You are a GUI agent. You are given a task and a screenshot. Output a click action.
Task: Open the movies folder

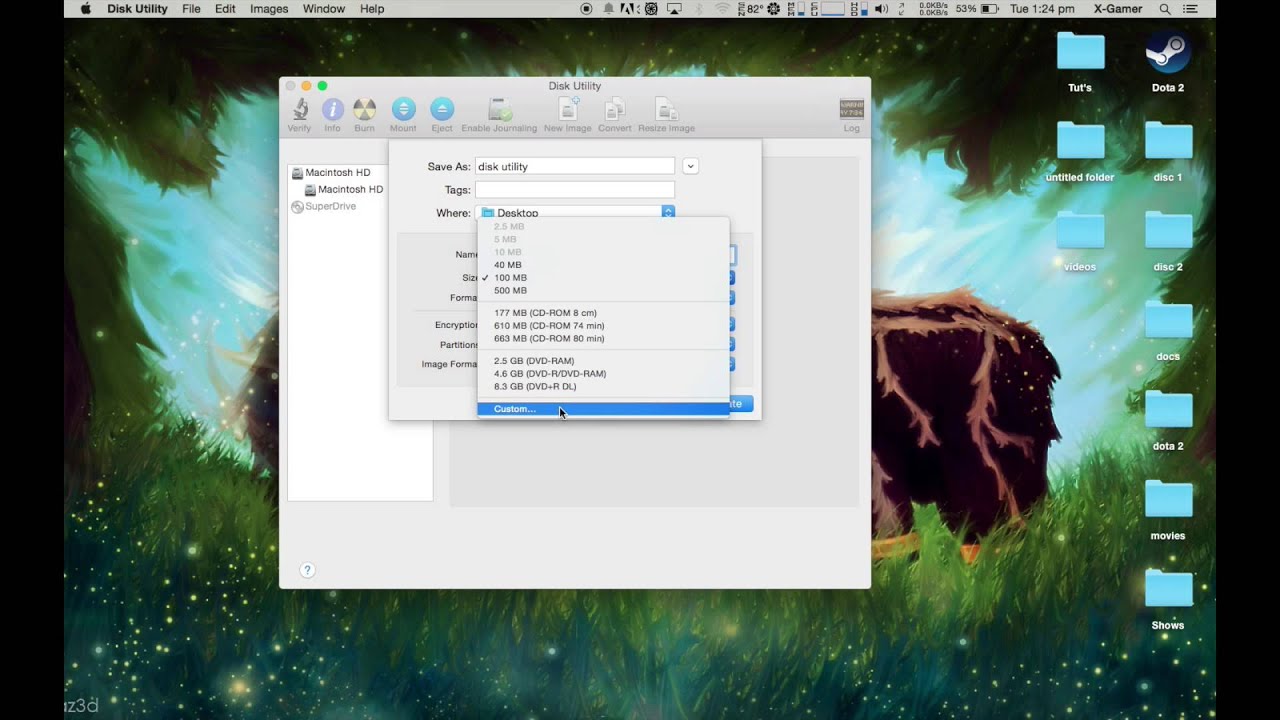pyautogui.click(x=1168, y=509)
